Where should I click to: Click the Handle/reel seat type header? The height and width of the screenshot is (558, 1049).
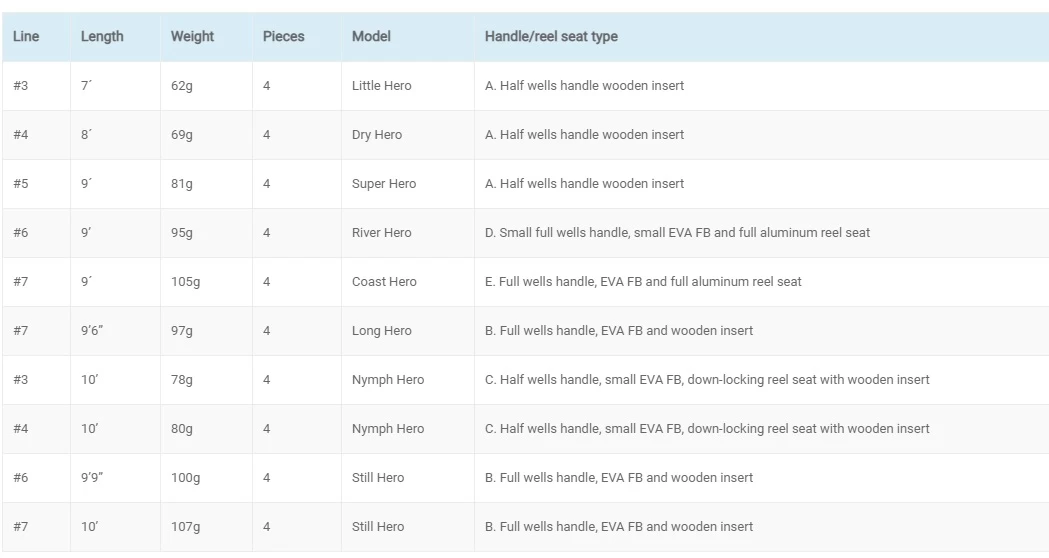551,36
